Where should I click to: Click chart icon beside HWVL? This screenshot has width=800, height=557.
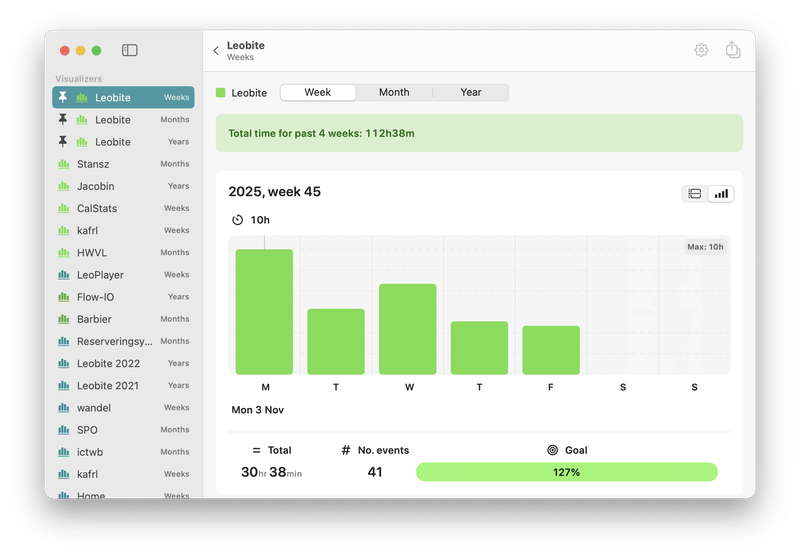tap(63, 252)
